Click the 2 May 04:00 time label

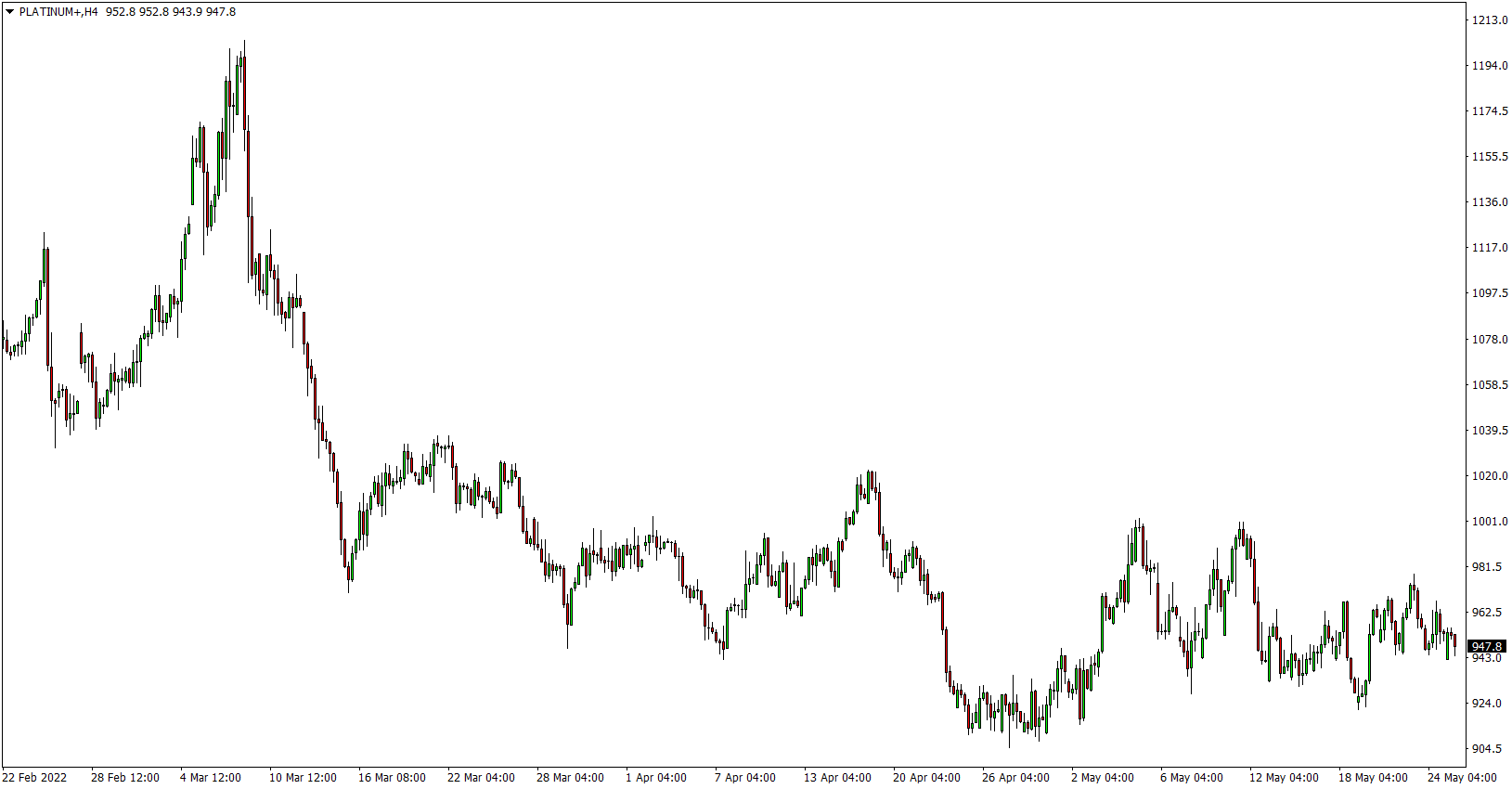coord(1103,778)
